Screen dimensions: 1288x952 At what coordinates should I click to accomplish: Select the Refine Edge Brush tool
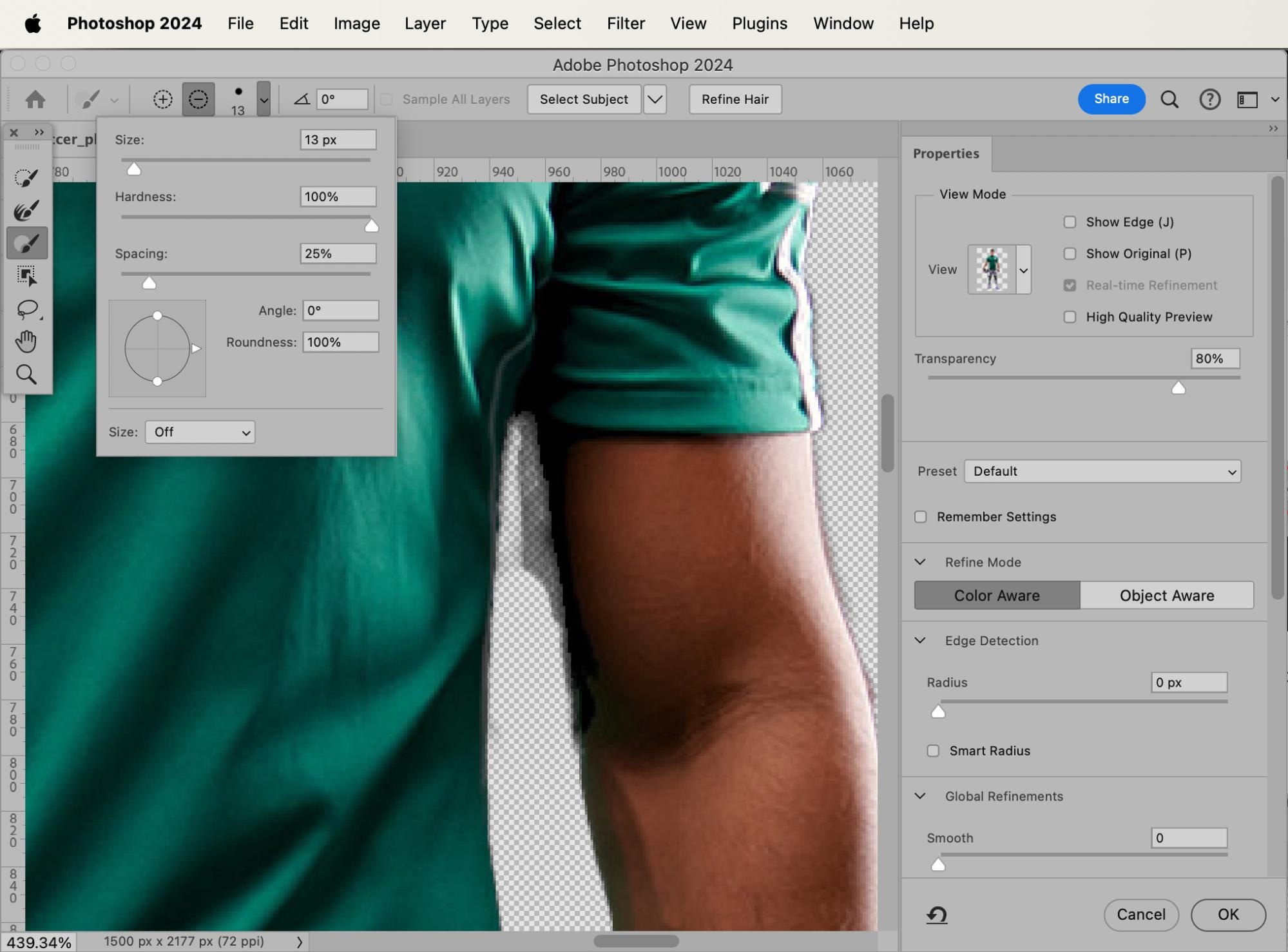click(26, 210)
